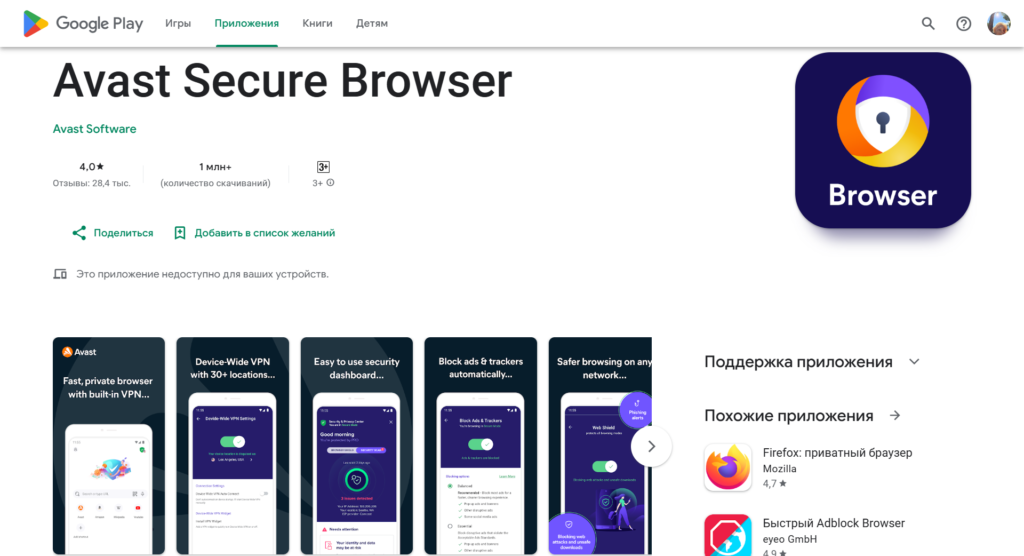Open the search magnifier icon
The width and height of the screenshot is (1024, 556).
pyautogui.click(x=928, y=24)
